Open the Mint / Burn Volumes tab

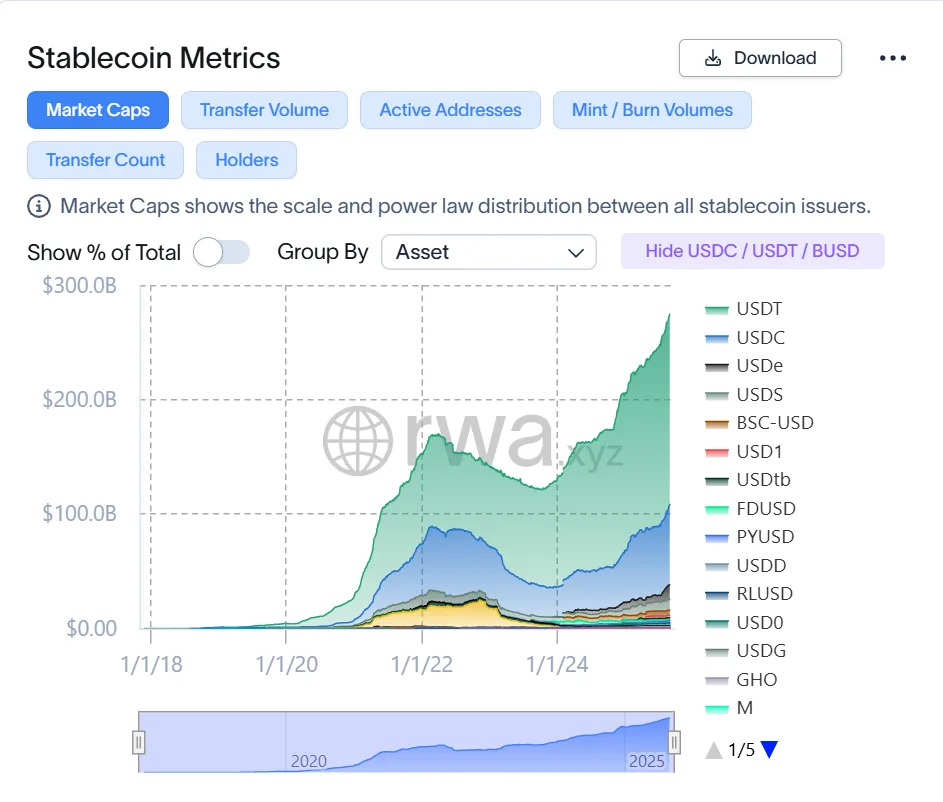tap(652, 110)
